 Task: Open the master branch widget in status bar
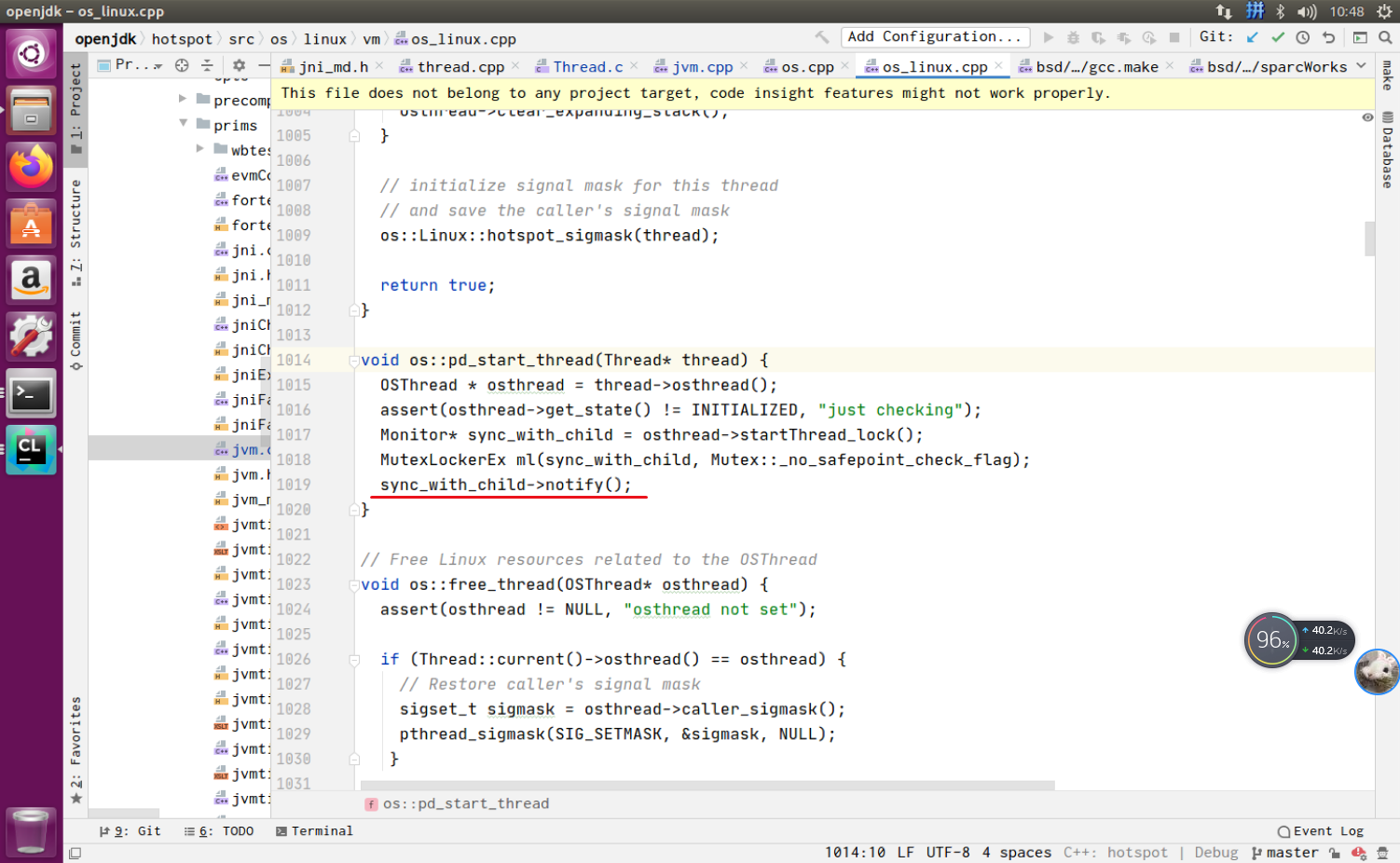1292,852
